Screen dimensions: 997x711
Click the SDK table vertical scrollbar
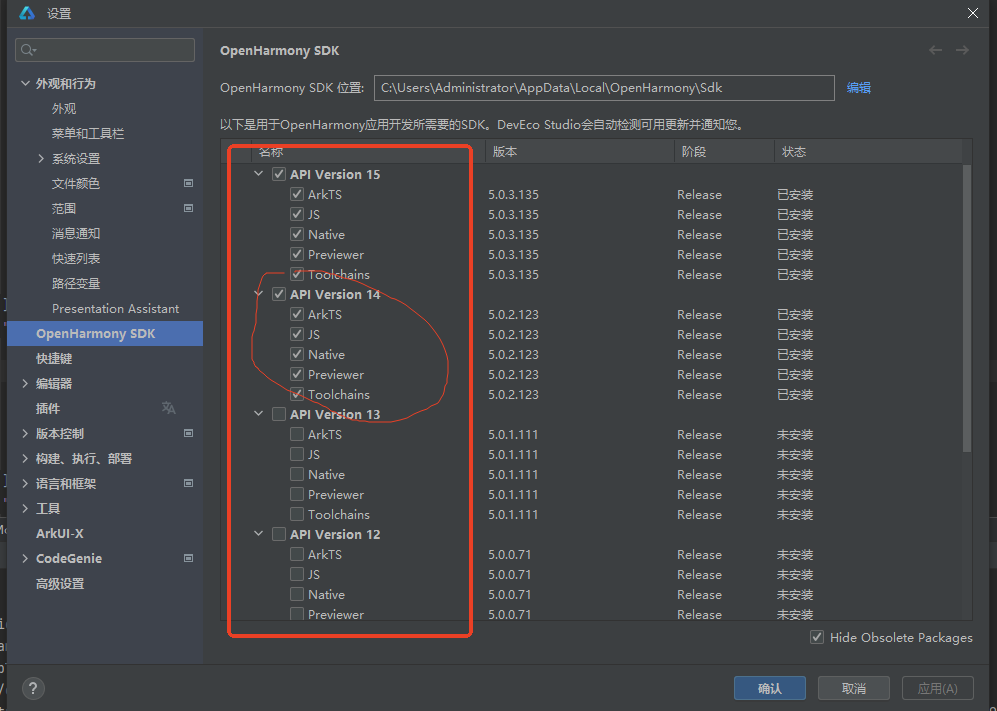967,308
